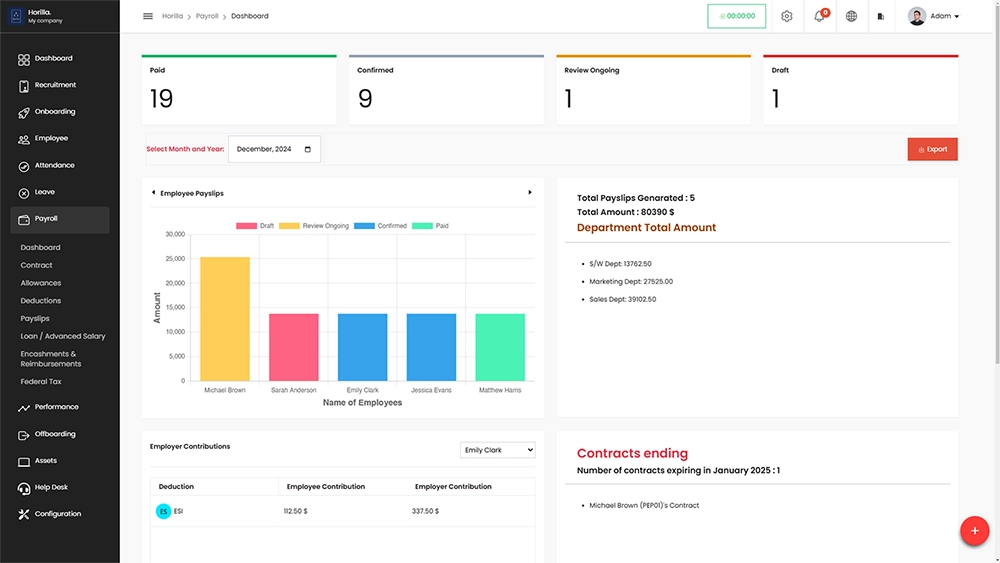The width and height of the screenshot is (1000, 563).
Task: Show next chart with right arrow
Action: 530,192
